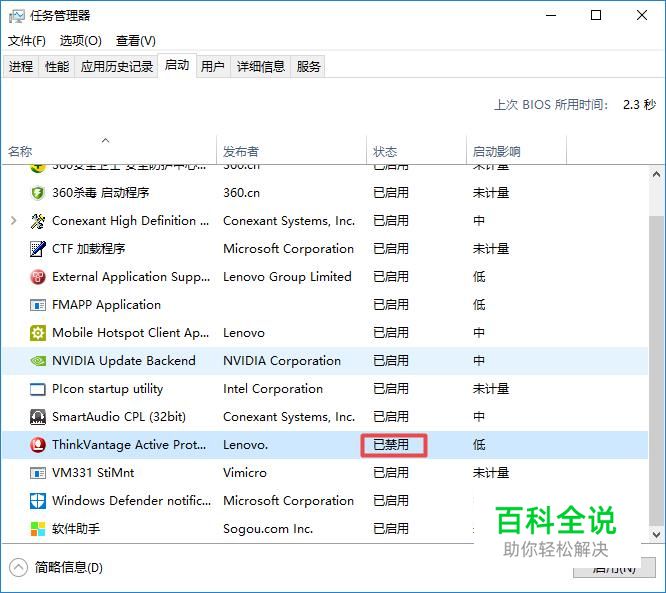This screenshot has height=593, width=666.
Task: Click 低 impact in FMAPP Application row
Action: coord(479,305)
